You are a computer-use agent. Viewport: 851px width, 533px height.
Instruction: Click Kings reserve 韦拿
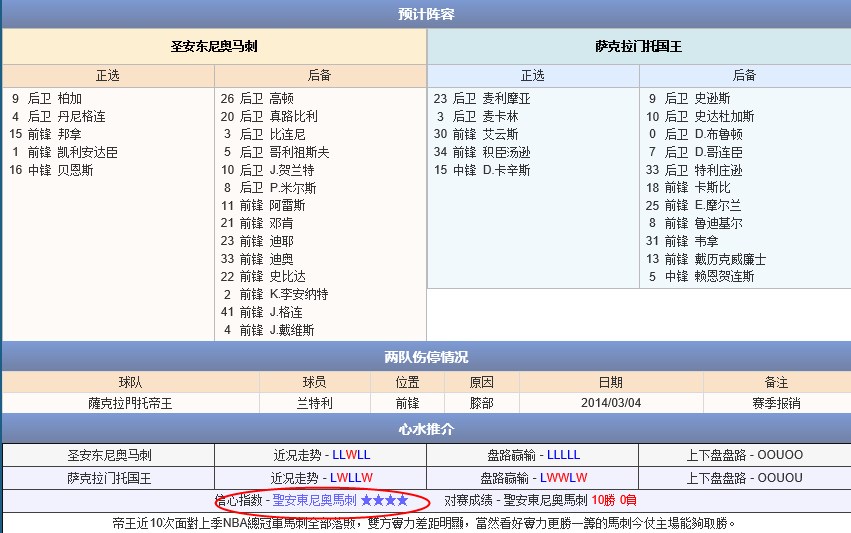pos(707,241)
